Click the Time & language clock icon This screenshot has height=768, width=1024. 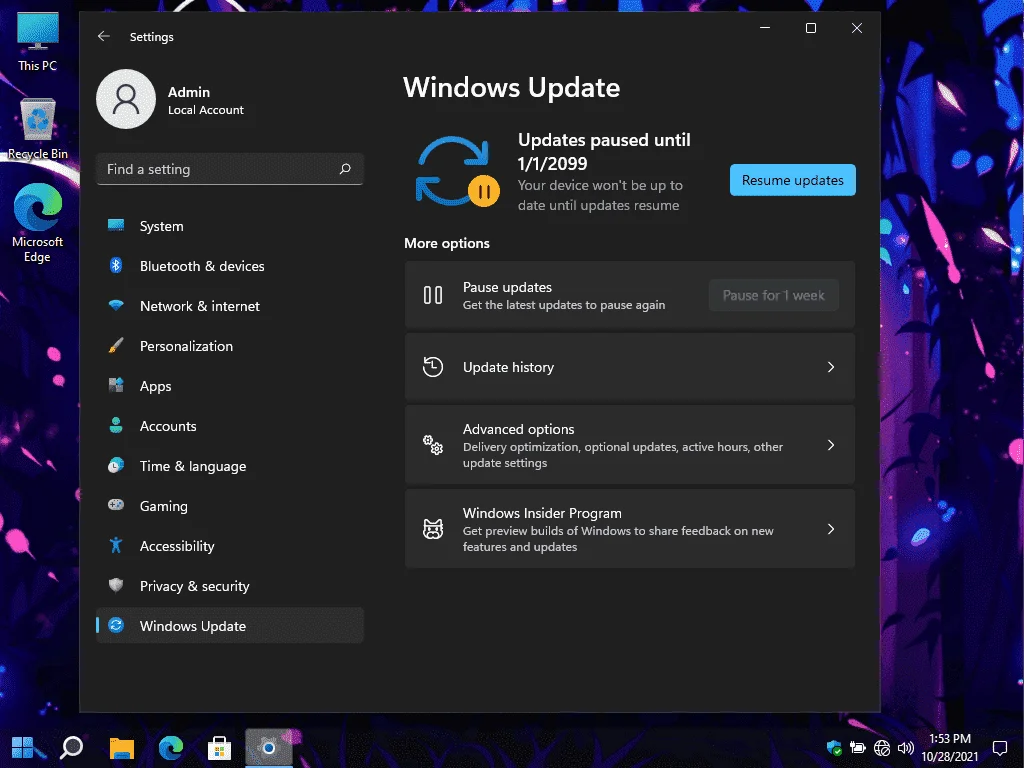116,466
